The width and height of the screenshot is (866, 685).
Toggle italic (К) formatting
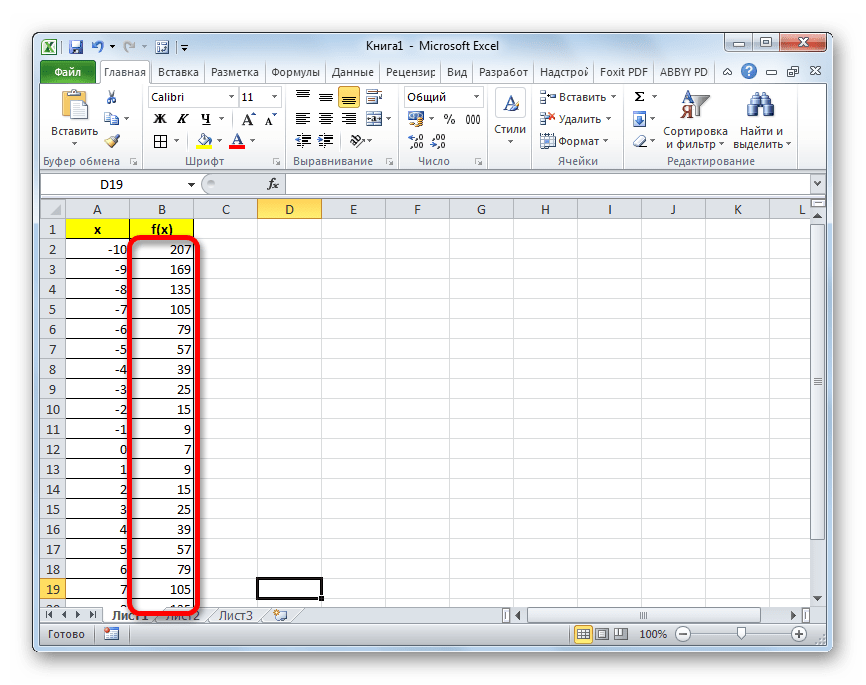tap(182, 119)
